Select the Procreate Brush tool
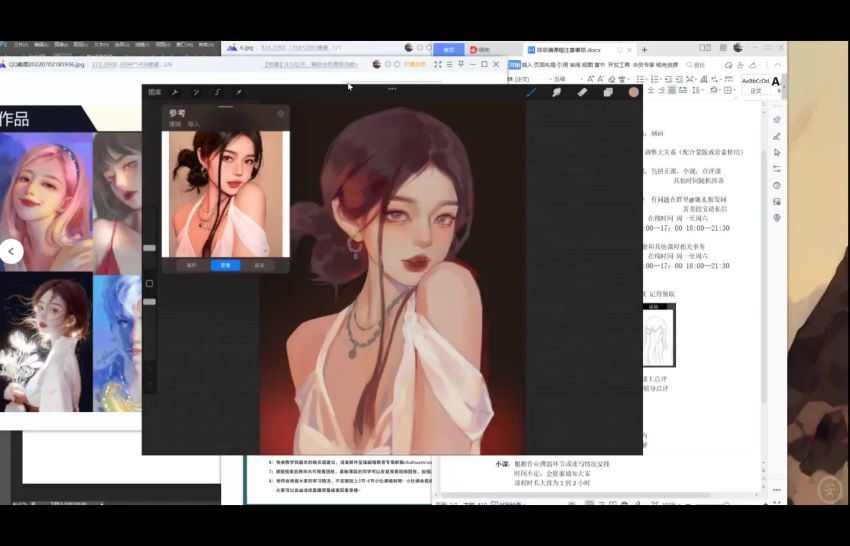This screenshot has height=546, width=850. point(531,92)
